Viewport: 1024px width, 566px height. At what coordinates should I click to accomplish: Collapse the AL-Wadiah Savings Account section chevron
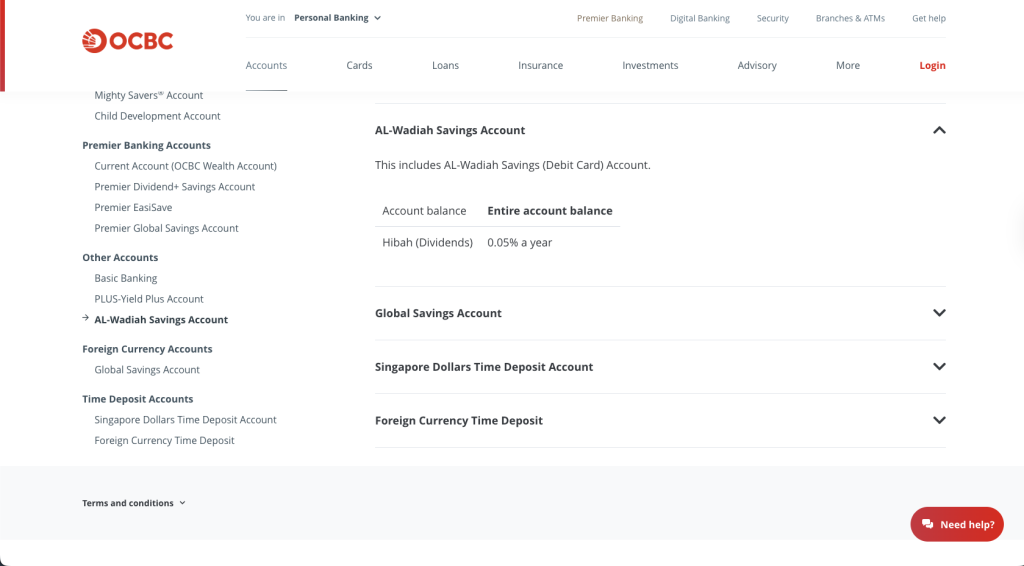pyautogui.click(x=939, y=130)
